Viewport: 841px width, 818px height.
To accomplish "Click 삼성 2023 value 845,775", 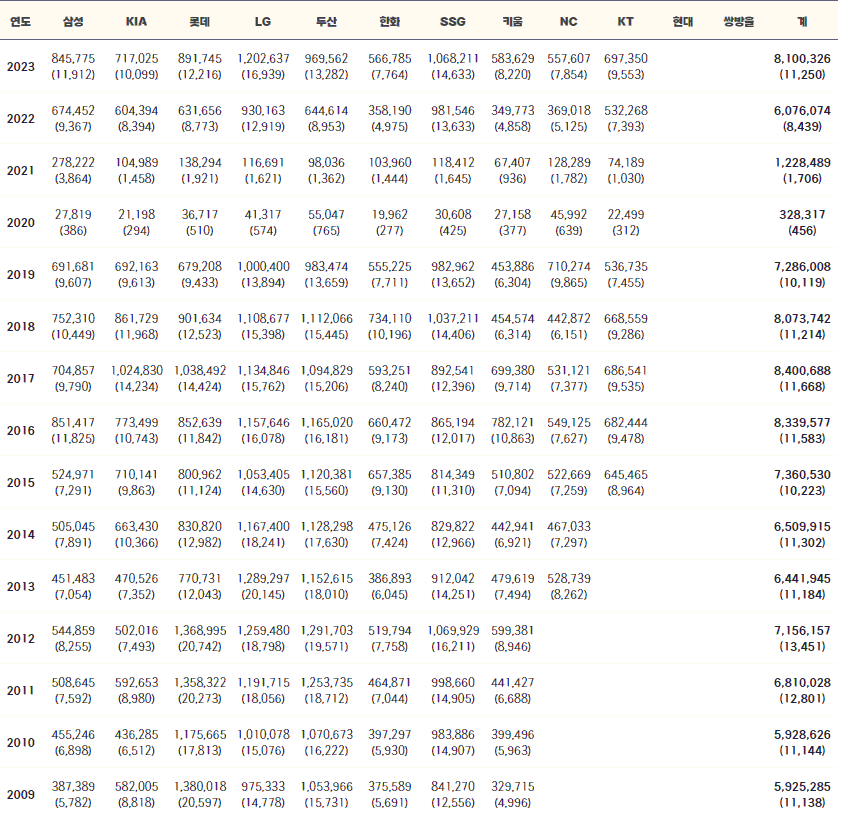I will [73, 58].
